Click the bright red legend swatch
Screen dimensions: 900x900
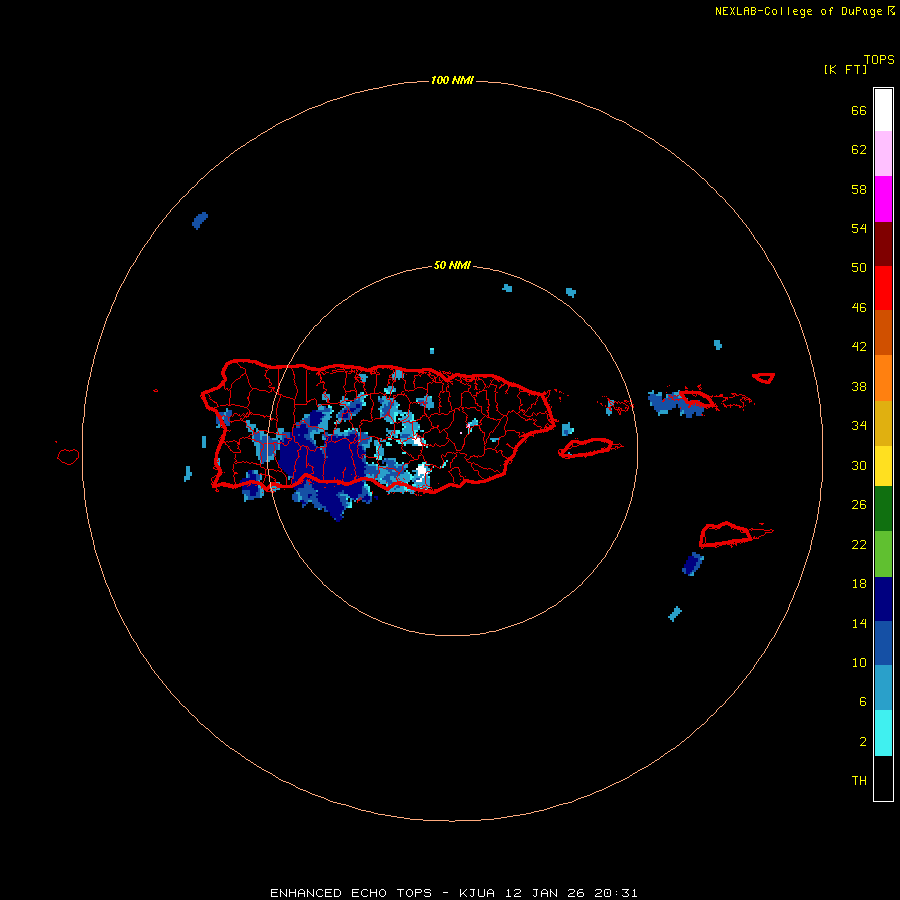pos(883,288)
